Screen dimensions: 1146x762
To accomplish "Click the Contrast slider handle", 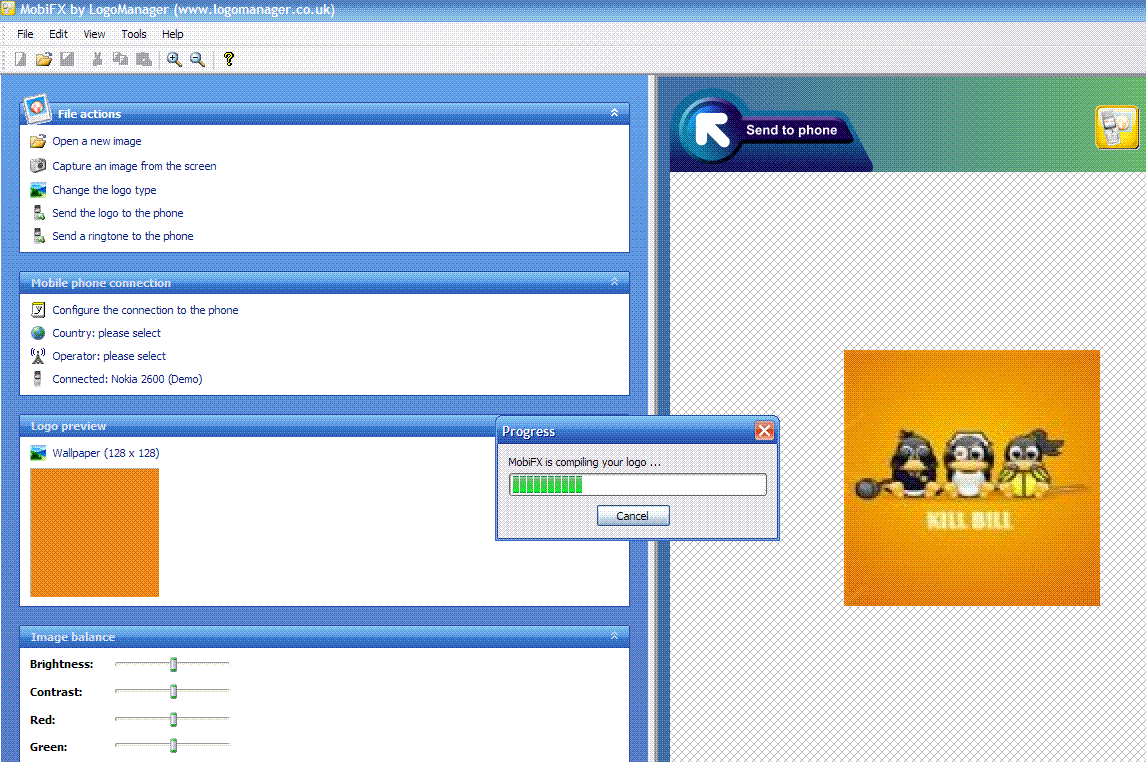I will click(x=173, y=691).
